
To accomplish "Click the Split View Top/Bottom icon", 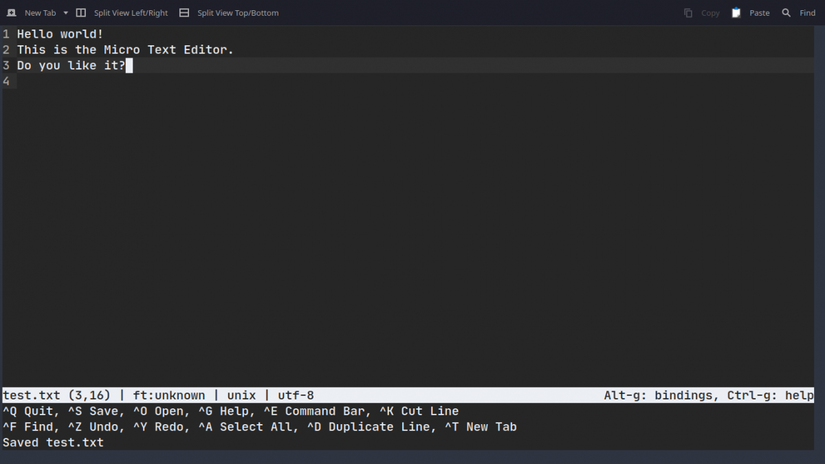I will (x=184, y=13).
